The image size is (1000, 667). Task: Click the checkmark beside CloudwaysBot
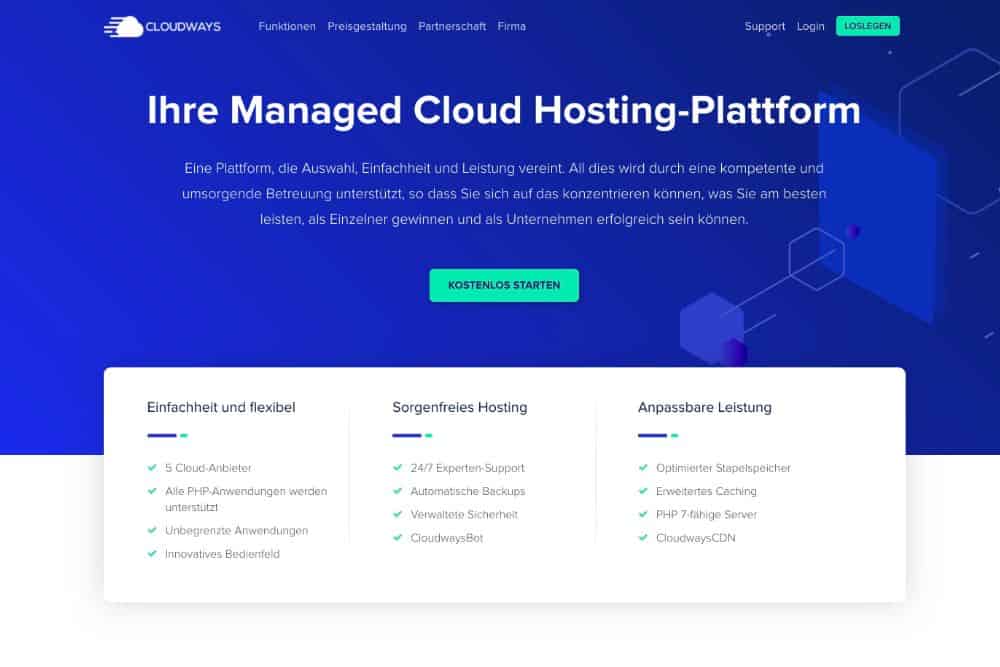coord(397,538)
